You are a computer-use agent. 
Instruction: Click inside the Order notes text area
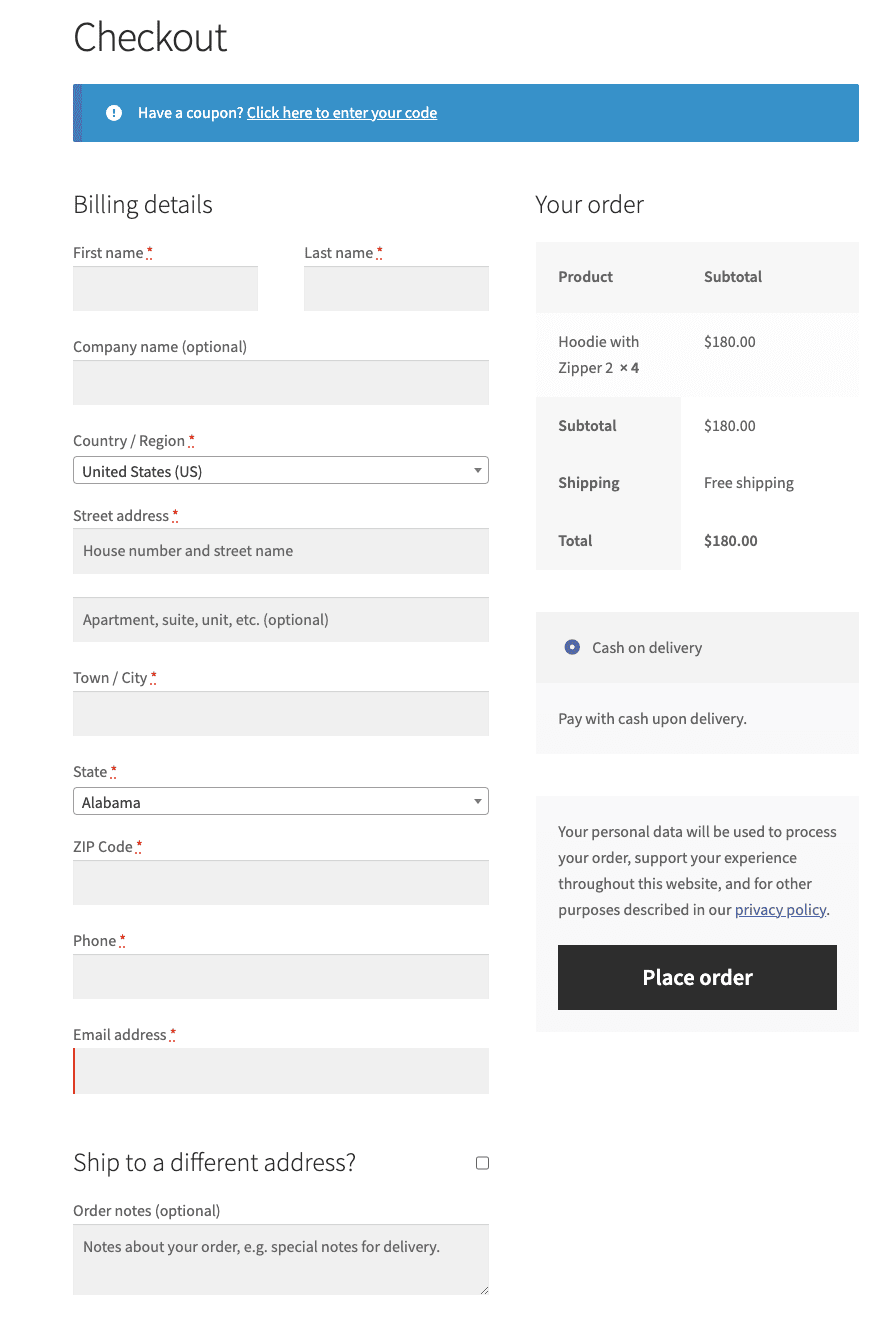point(280,1256)
